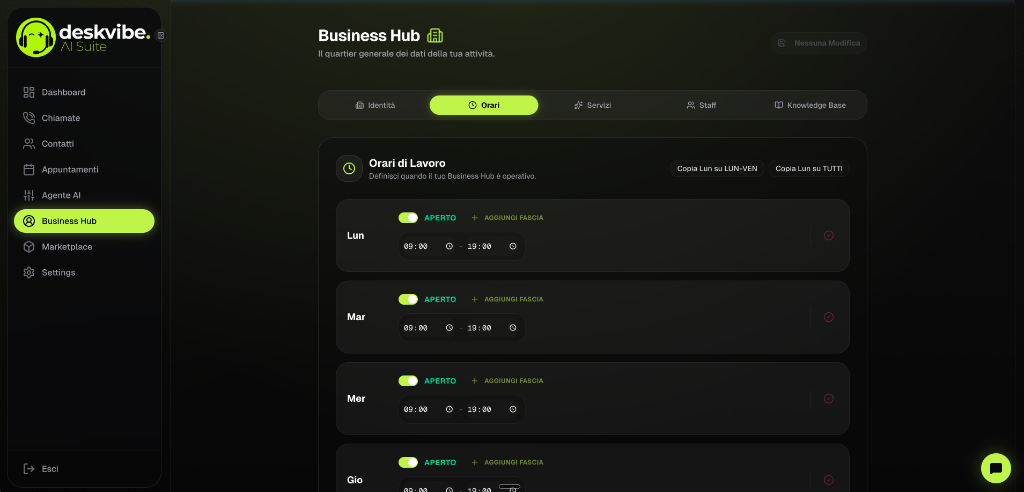The width and height of the screenshot is (1024, 492).
Task: Click the Nessuna Modifica save button
Action: click(x=819, y=43)
